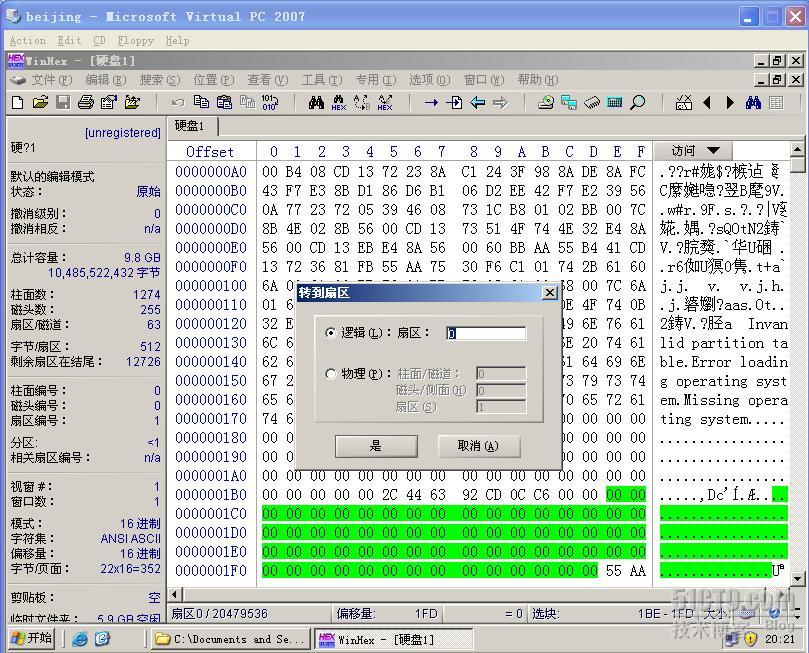This screenshot has width=809, height=653.
Task: Click the Go to offset arrow icon
Action: (x=431, y=102)
